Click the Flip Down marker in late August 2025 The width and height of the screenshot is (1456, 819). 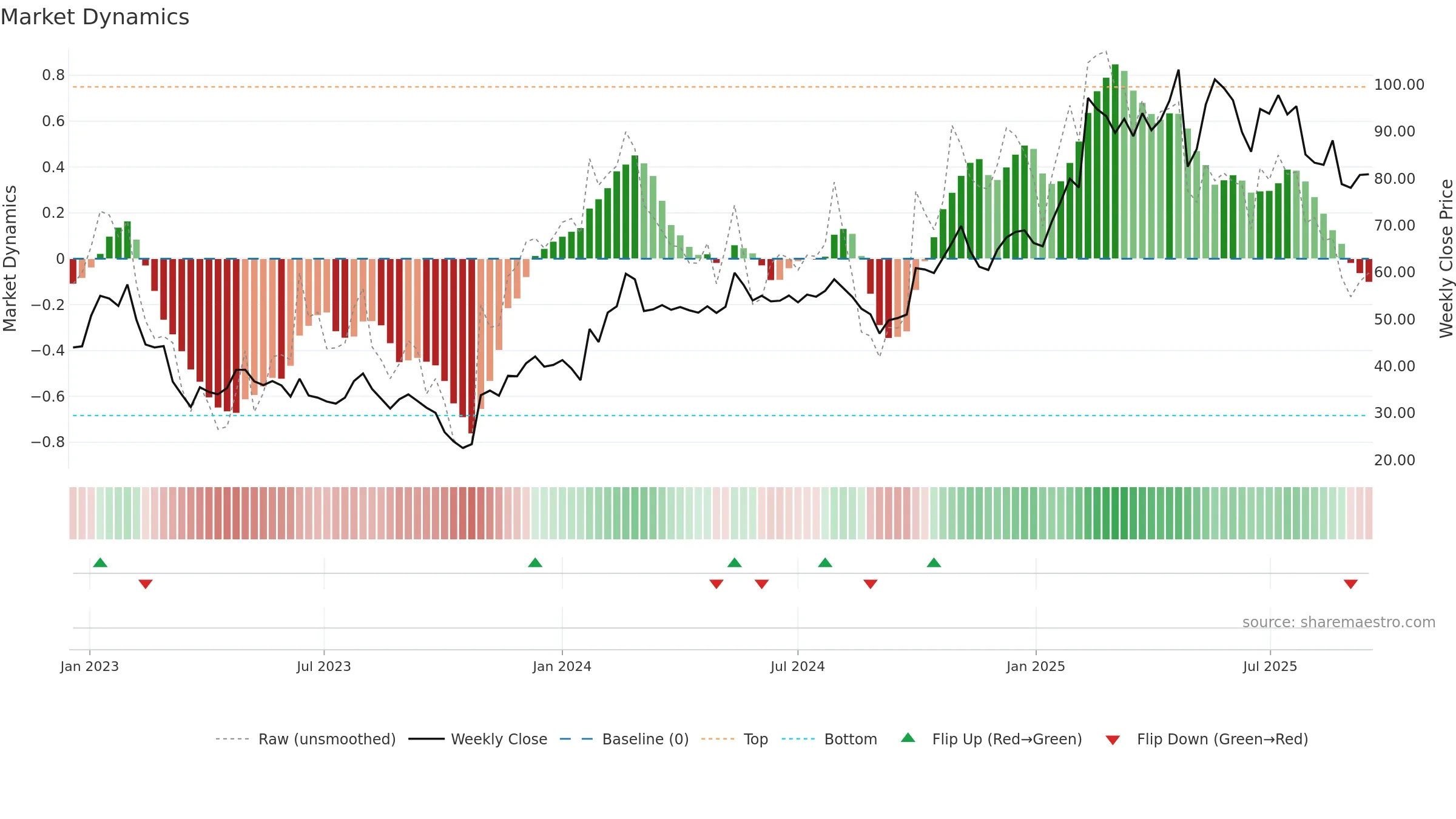click(x=1350, y=584)
